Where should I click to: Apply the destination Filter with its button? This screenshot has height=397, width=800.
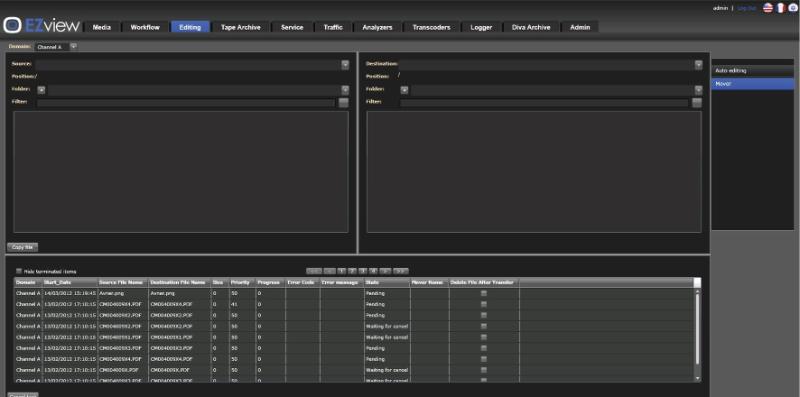click(x=697, y=103)
